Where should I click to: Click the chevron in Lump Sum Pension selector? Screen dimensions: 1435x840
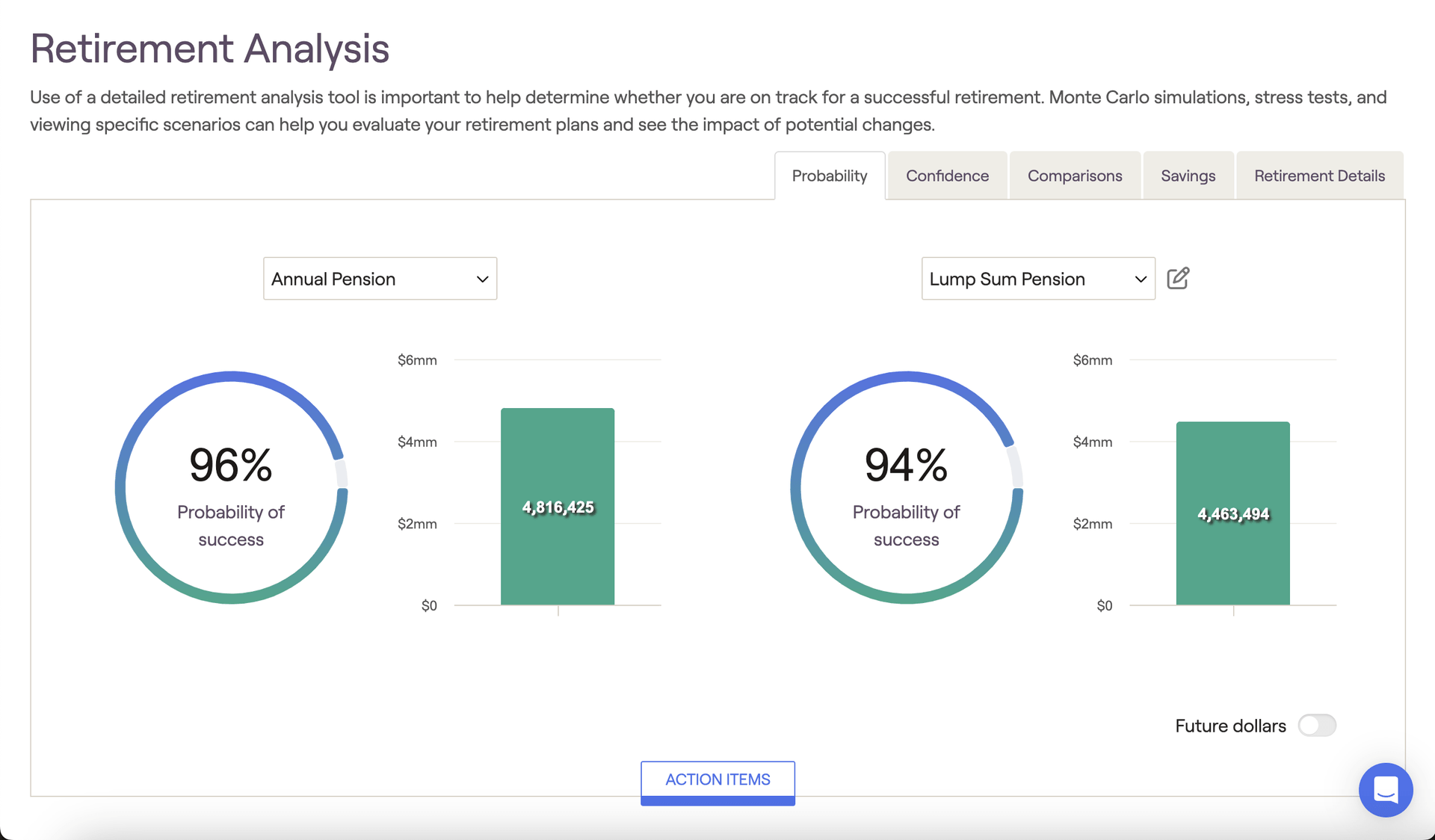(x=1141, y=280)
